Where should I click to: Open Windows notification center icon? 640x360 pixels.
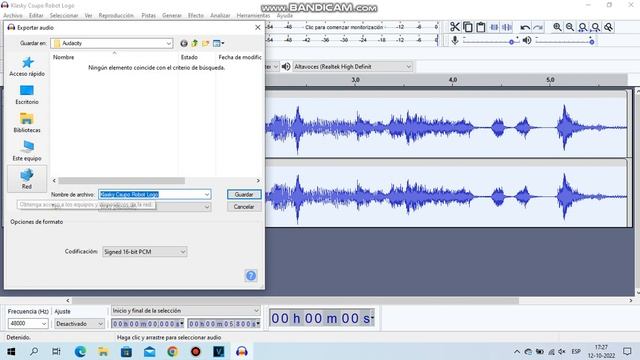point(627,351)
